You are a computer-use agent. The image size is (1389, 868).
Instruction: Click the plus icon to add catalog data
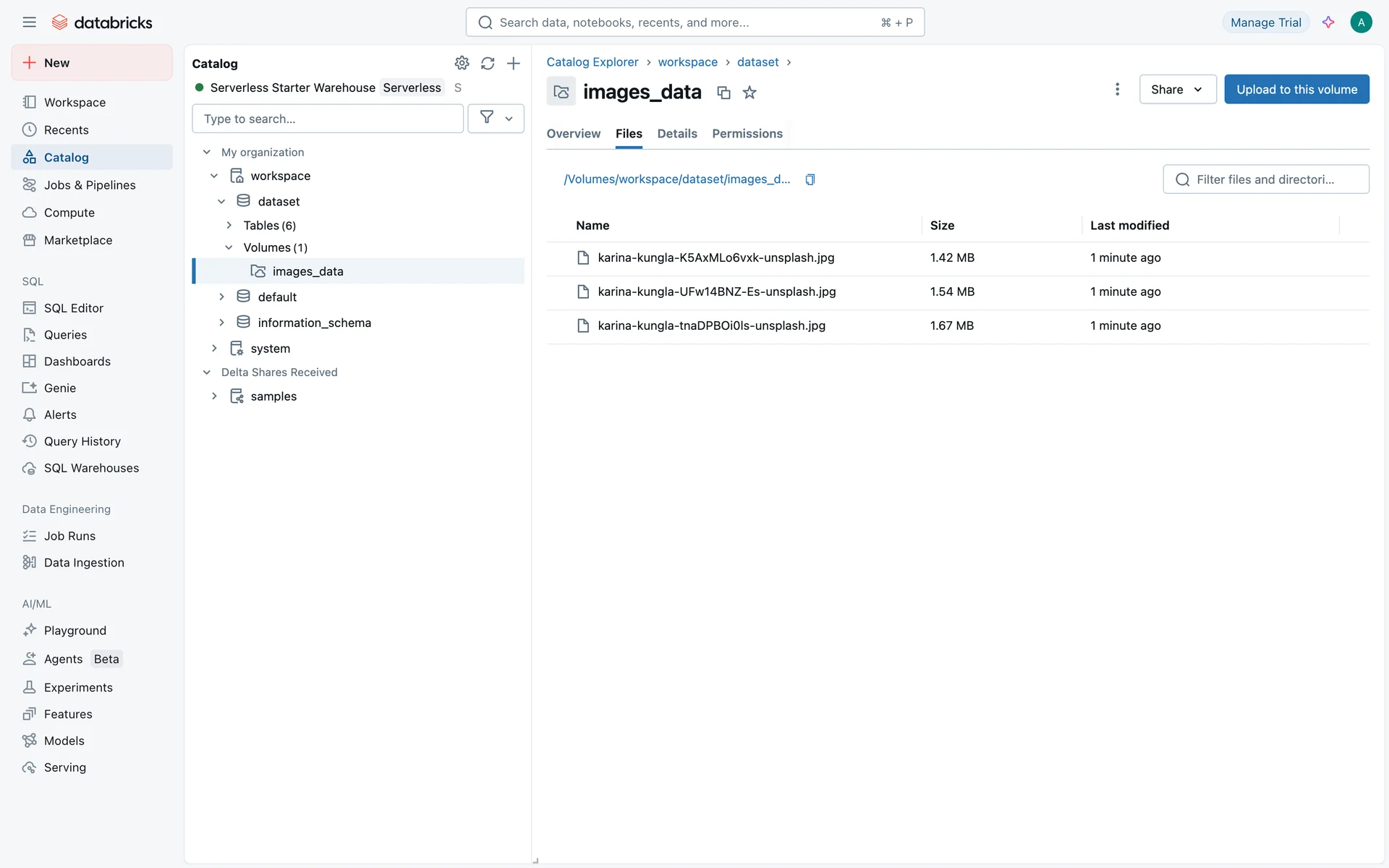coord(513,63)
